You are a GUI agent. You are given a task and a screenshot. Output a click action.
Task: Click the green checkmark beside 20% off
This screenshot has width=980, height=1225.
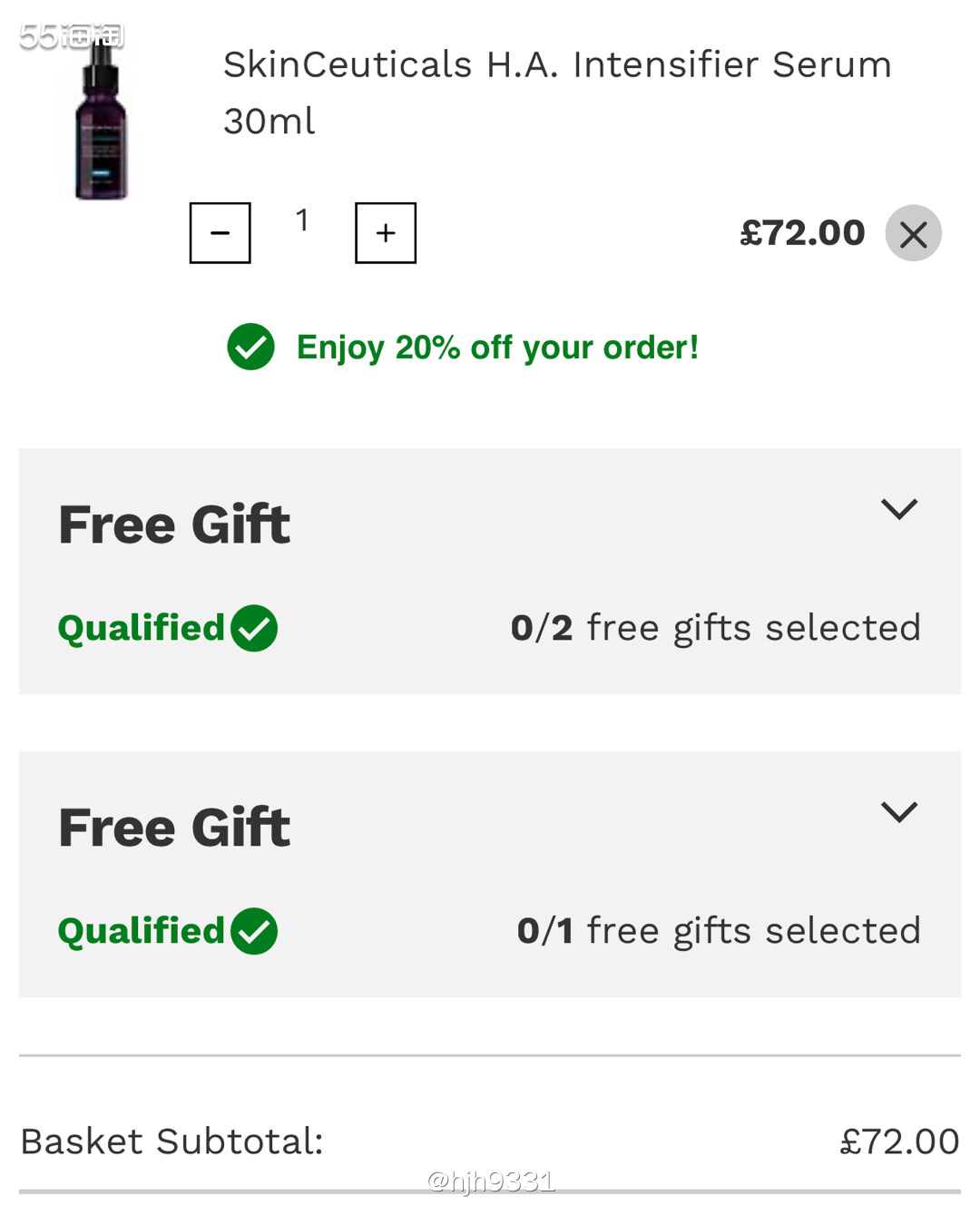coord(250,347)
